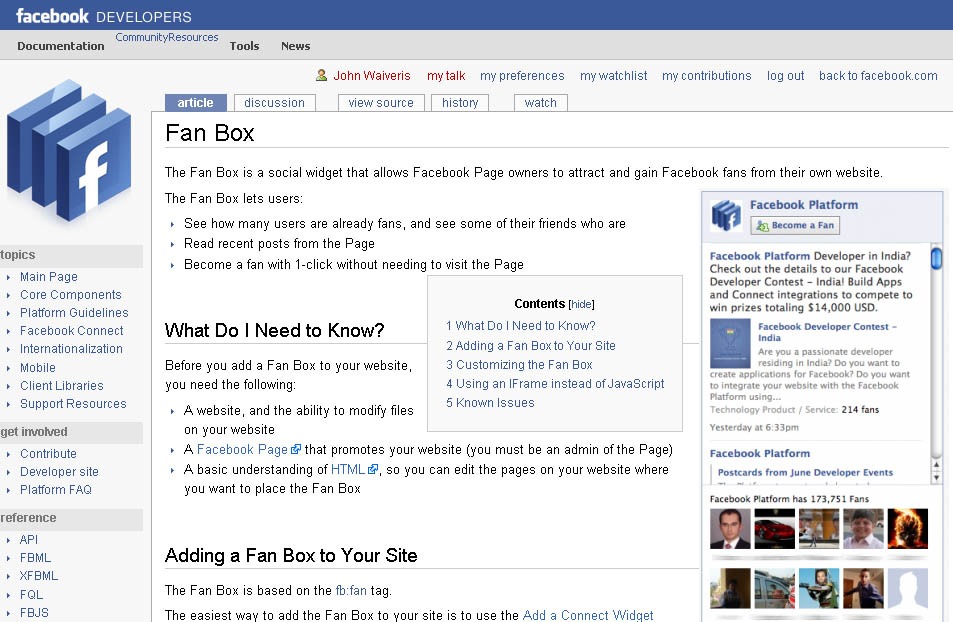Screen dimensions: 953x622
Task: Open Facebook Developer Contest – India post link
Action: (x=827, y=332)
